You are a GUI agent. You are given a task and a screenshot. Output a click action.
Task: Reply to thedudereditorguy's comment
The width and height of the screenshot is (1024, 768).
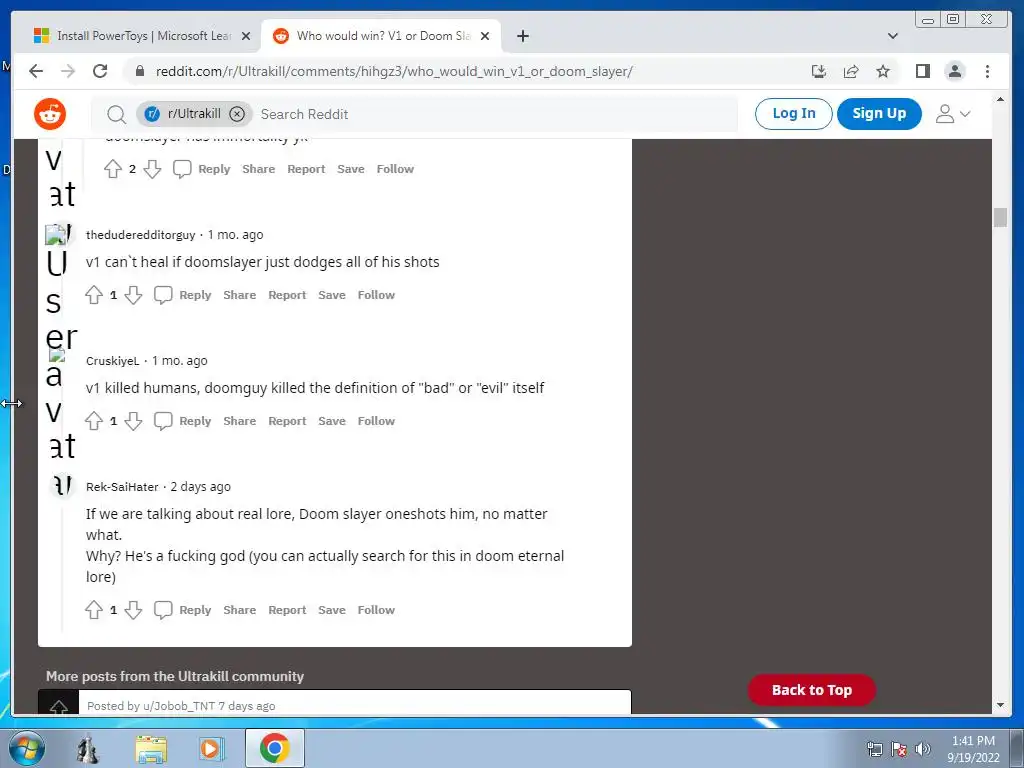pyautogui.click(x=183, y=295)
